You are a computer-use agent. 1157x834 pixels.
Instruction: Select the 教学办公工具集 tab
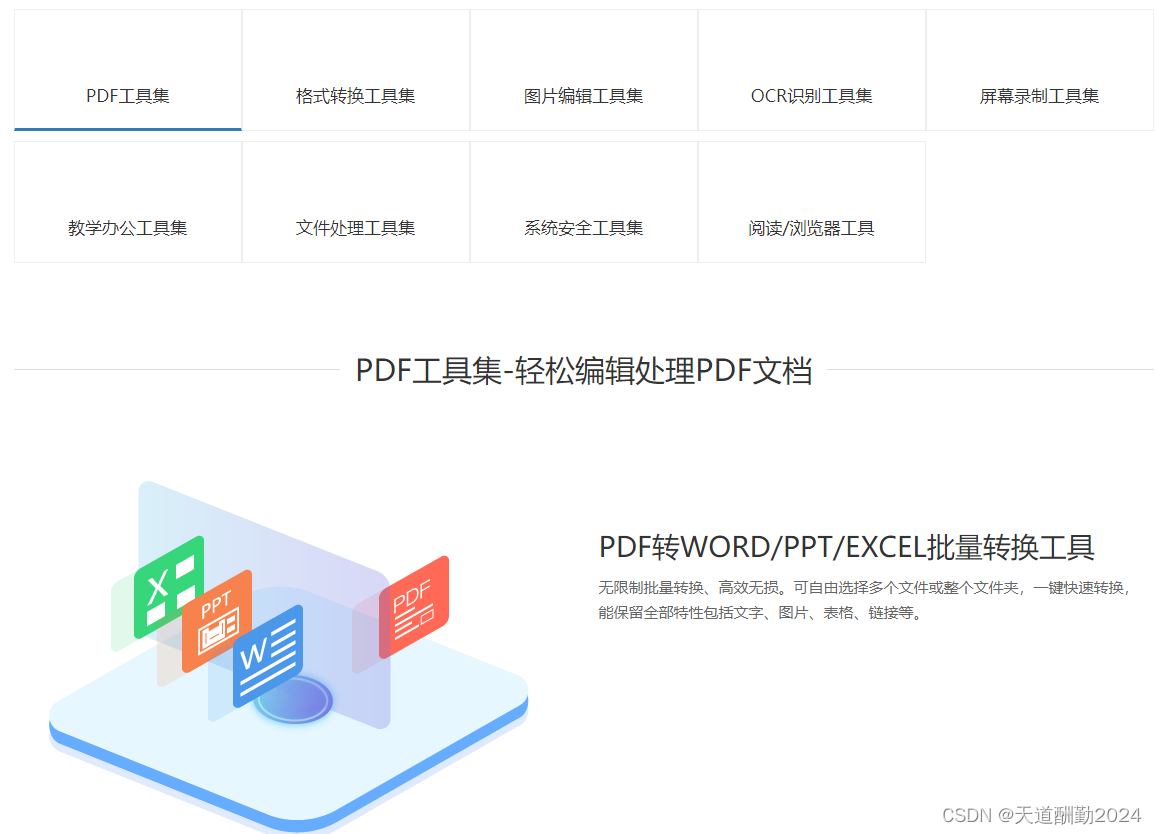point(128,202)
